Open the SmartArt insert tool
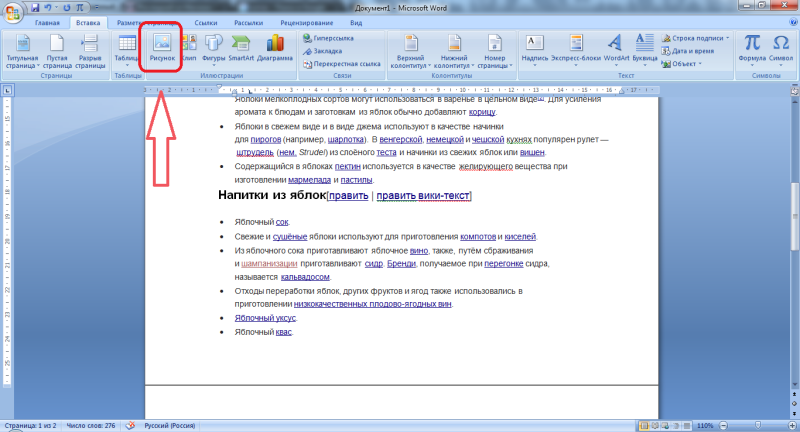800x432 pixels. (x=241, y=47)
